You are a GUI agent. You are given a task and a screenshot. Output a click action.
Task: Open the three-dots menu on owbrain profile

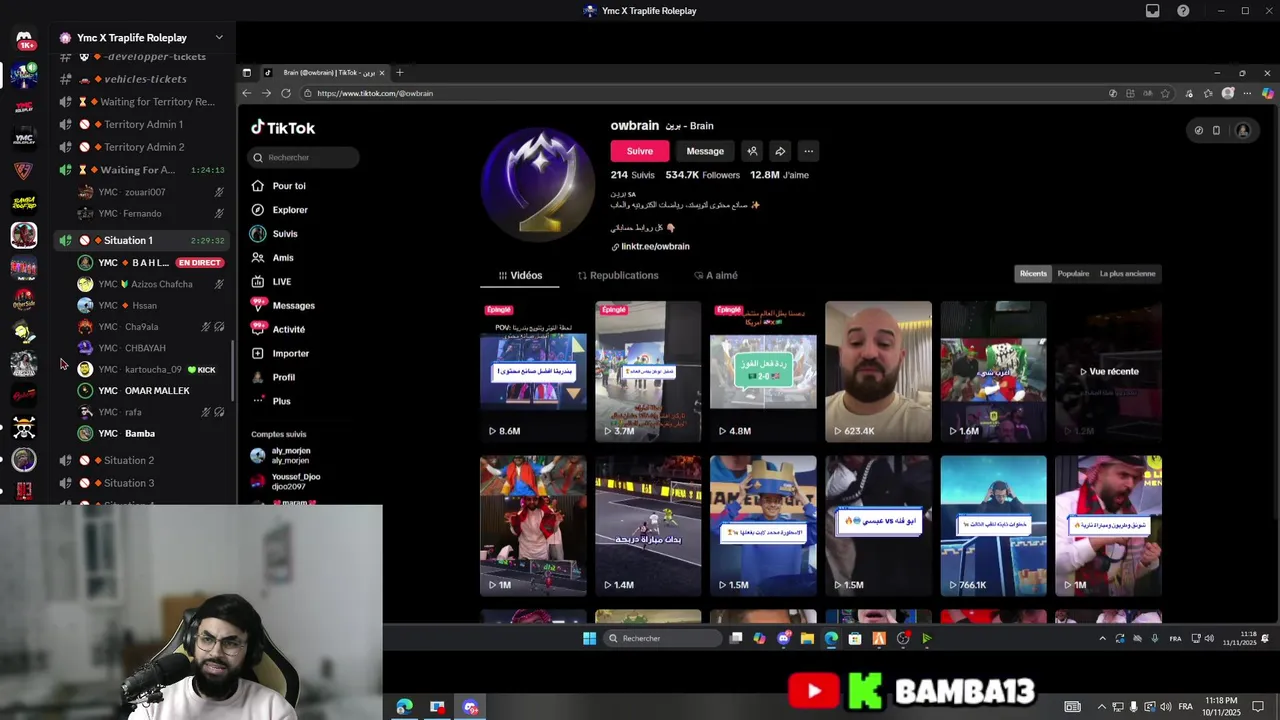pos(808,151)
